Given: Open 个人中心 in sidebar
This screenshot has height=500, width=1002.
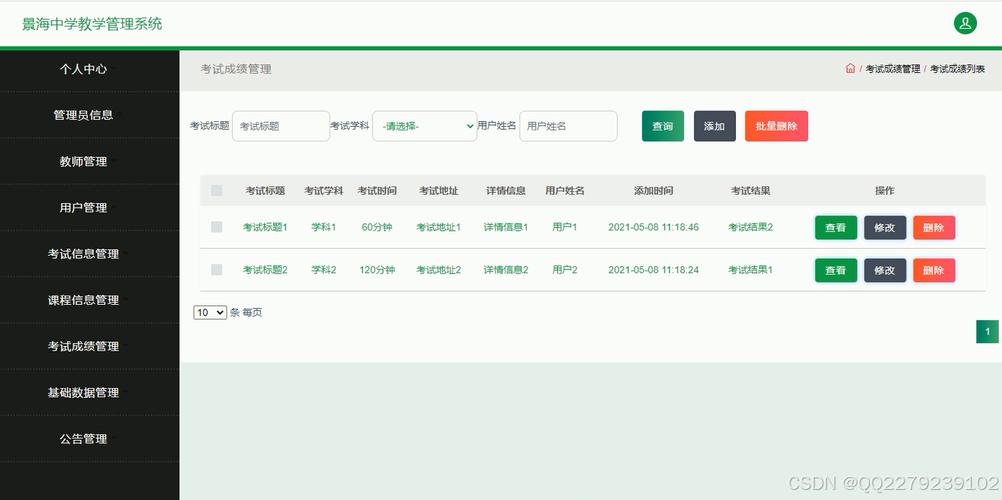Looking at the screenshot, I should coord(83,69).
